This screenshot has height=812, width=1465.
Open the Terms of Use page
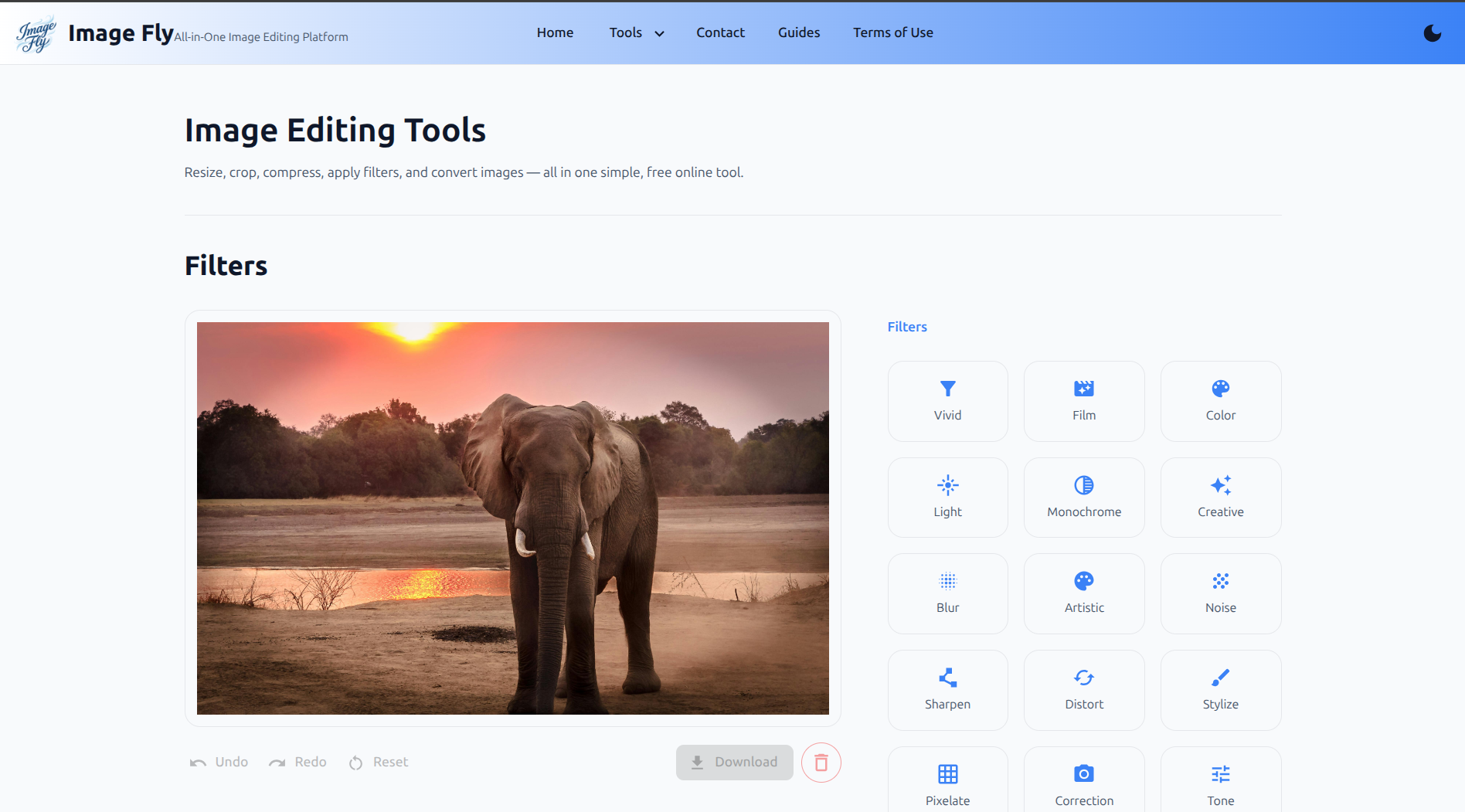pos(892,32)
